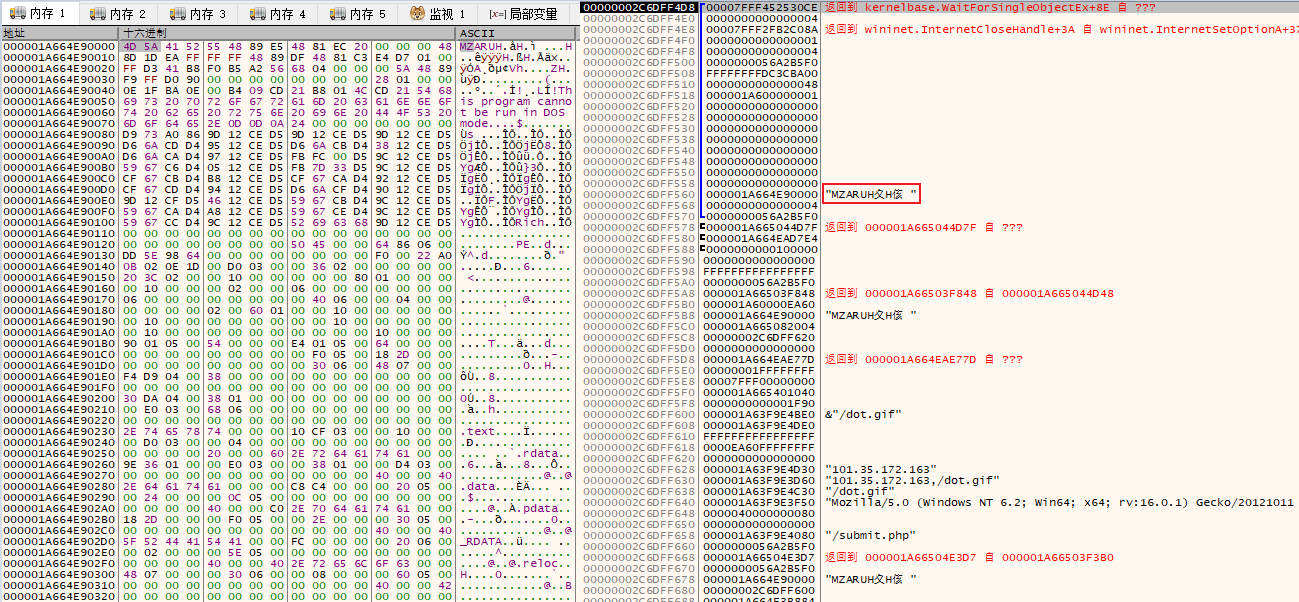Select the highlighted stack address 0000002C6DFF4D8
The width and height of the screenshot is (1299, 602).
(x=638, y=7)
